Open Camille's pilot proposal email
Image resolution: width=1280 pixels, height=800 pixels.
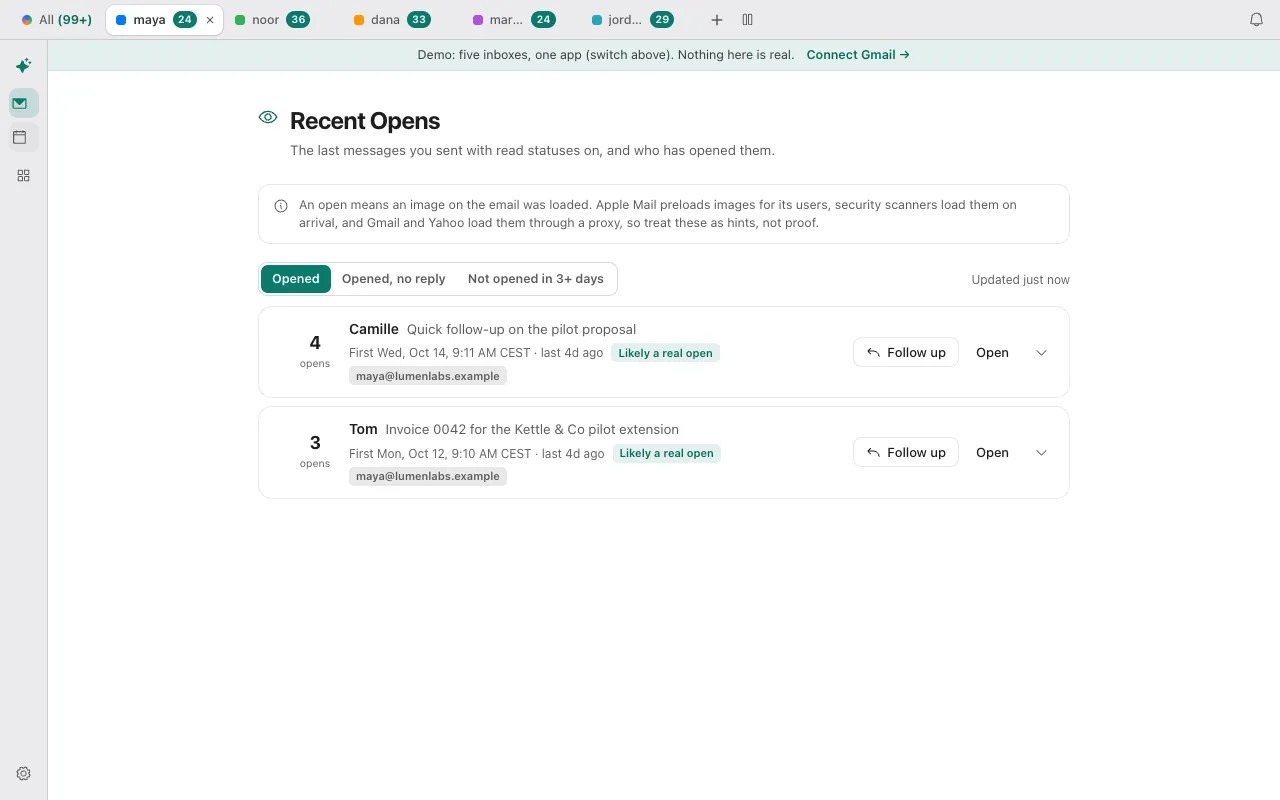point(992,352)
